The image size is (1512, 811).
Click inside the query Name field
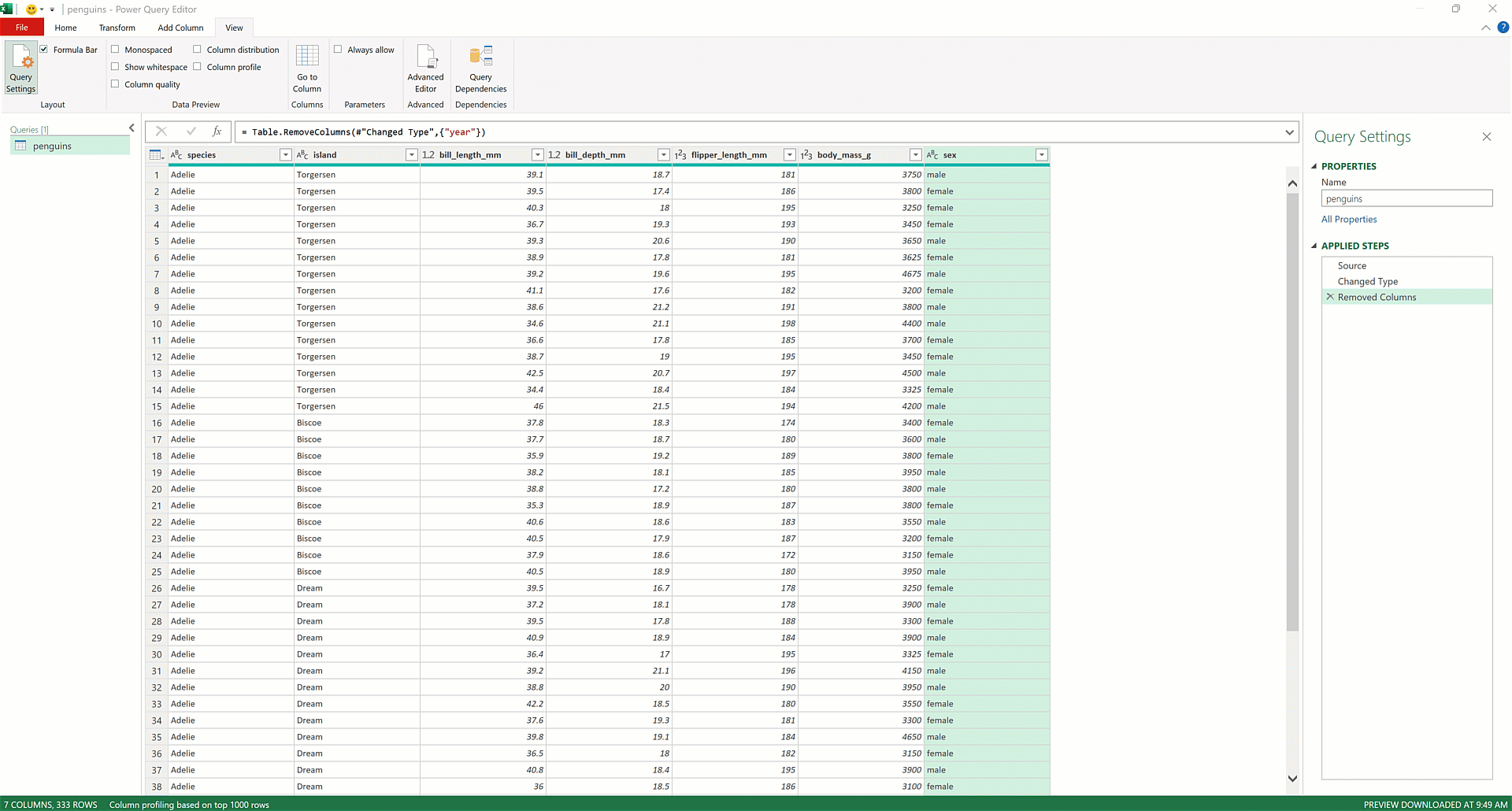1406,198
